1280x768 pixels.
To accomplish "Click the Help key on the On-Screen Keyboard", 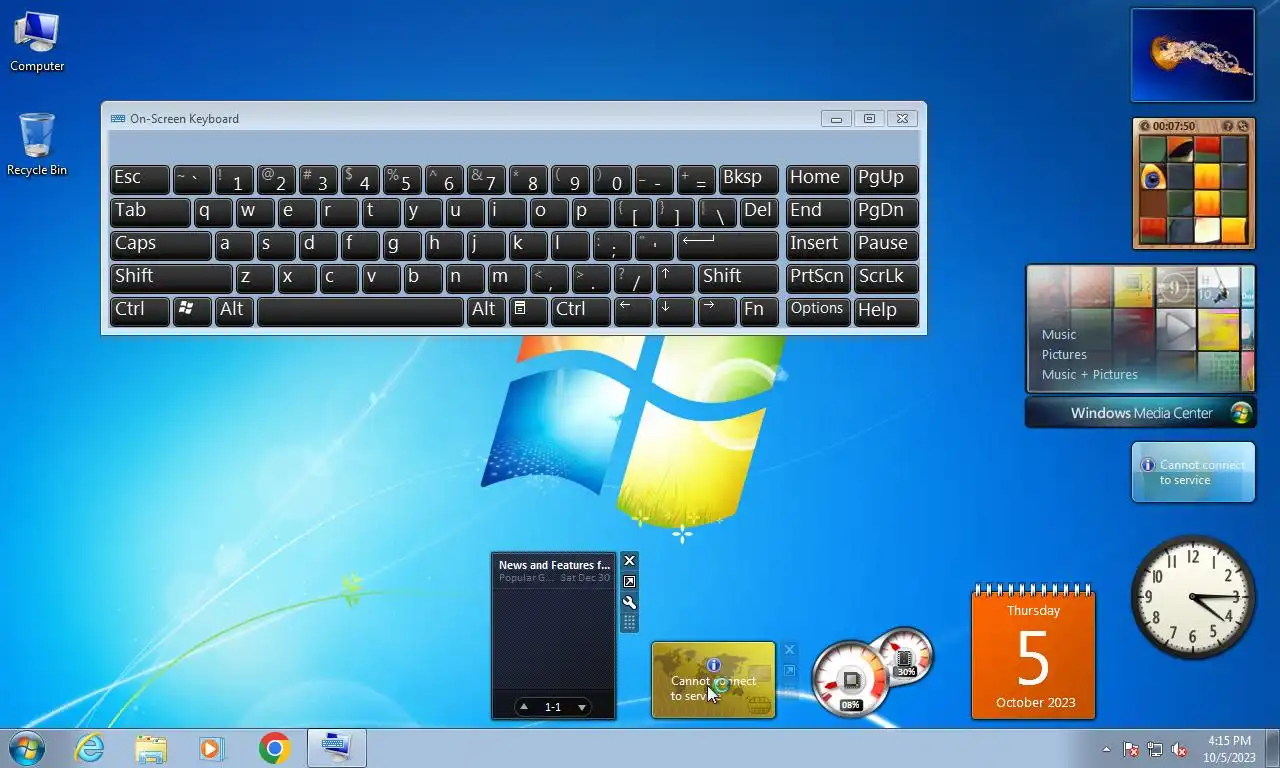I will point(886,310).
